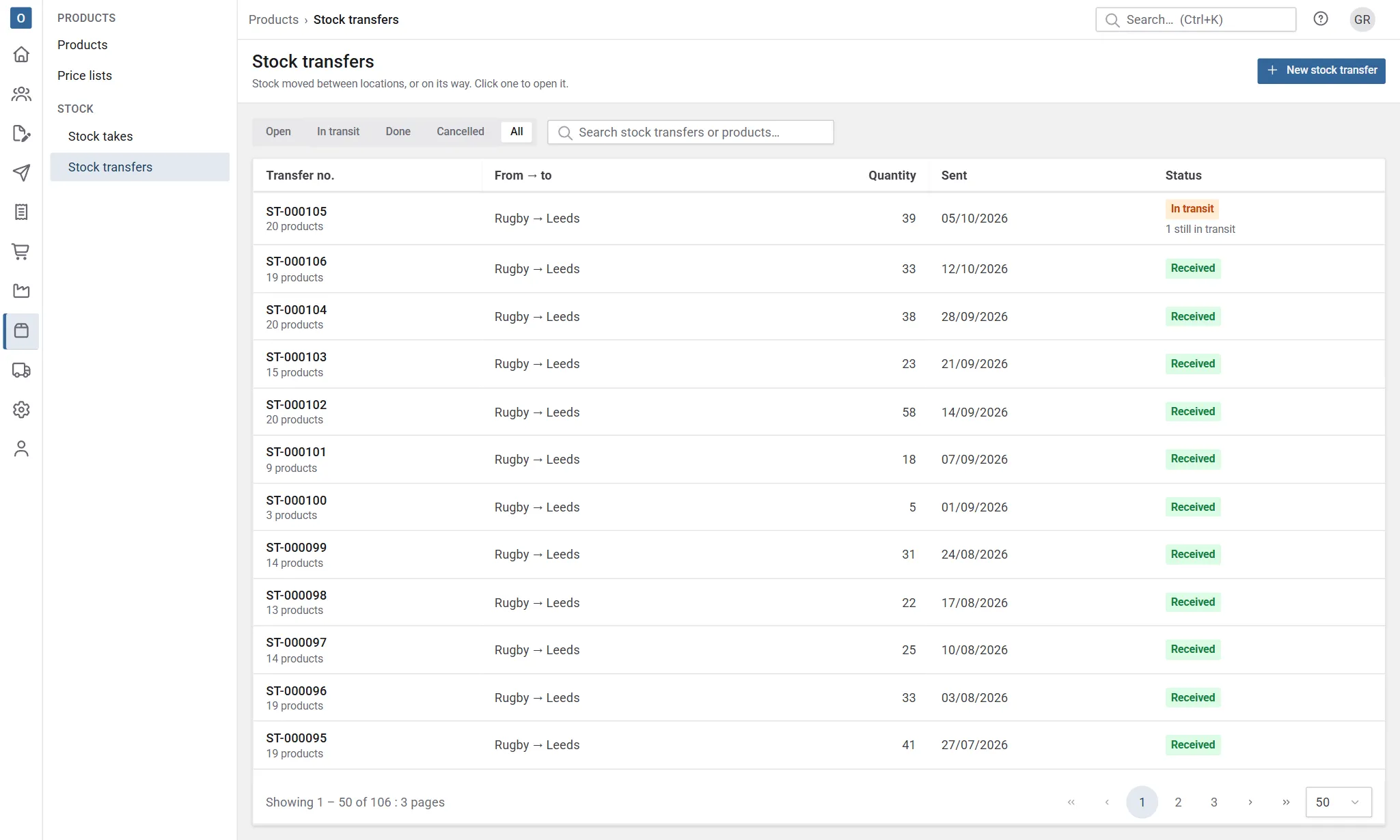
Task: Open the shopping cart icon
Action: (x=21, y=252)
